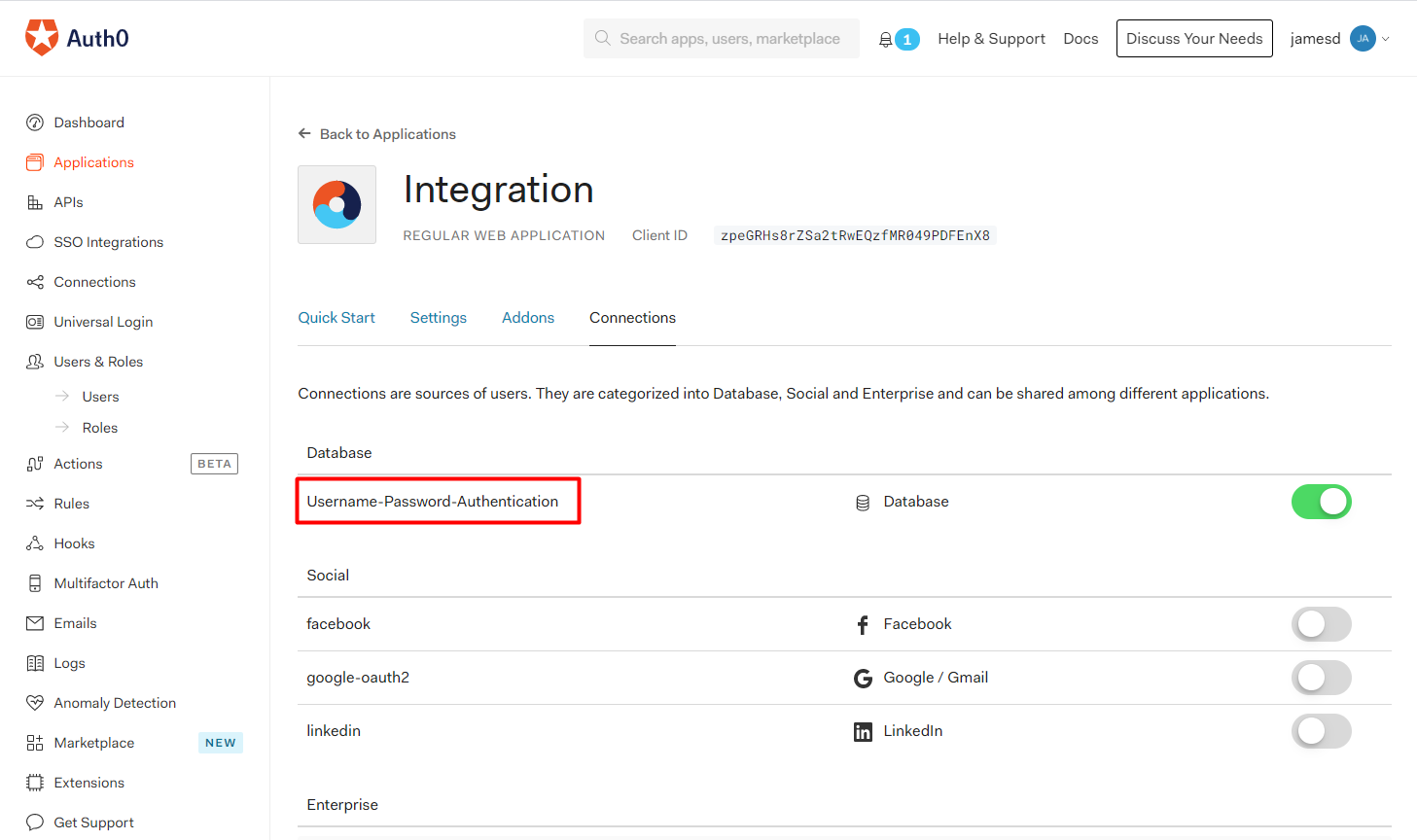1417x840 pixels.
Task: Click the Rules shuffle icon
Action: click(35, 504)
